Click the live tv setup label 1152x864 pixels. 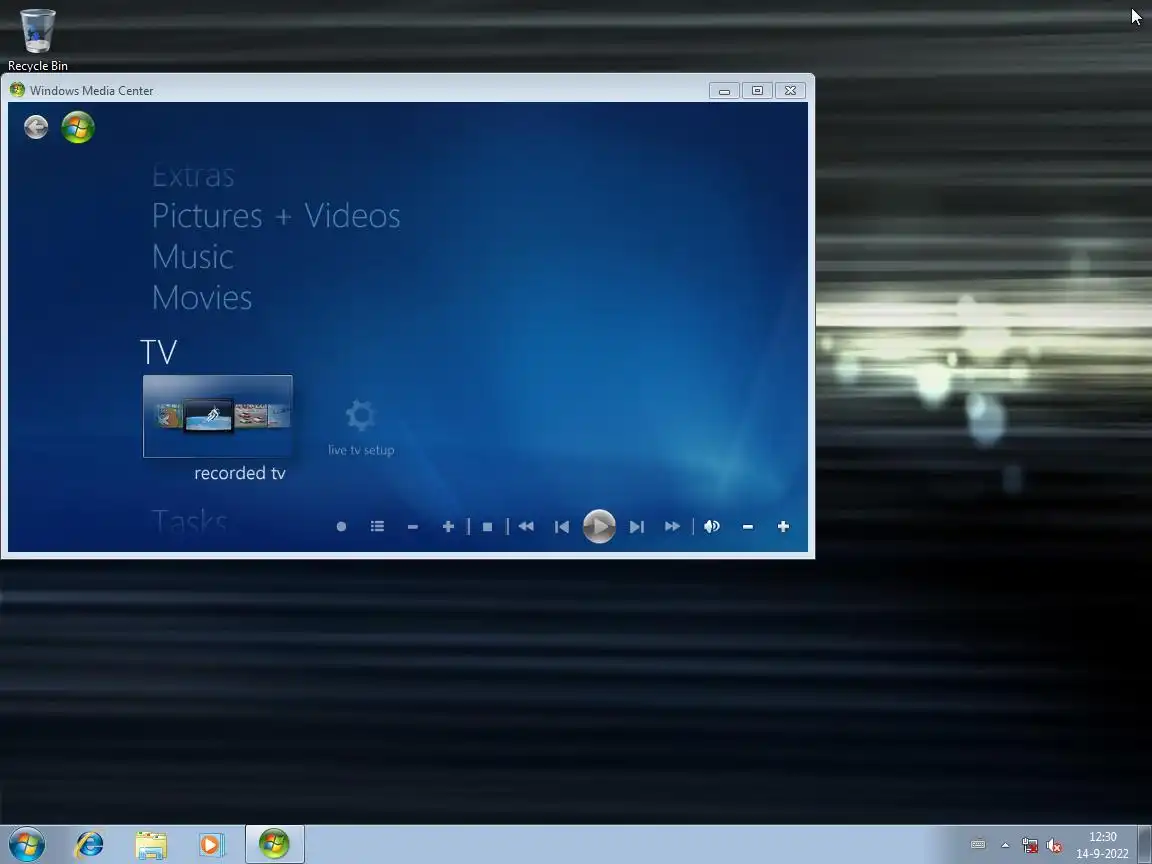click(361, 450)
